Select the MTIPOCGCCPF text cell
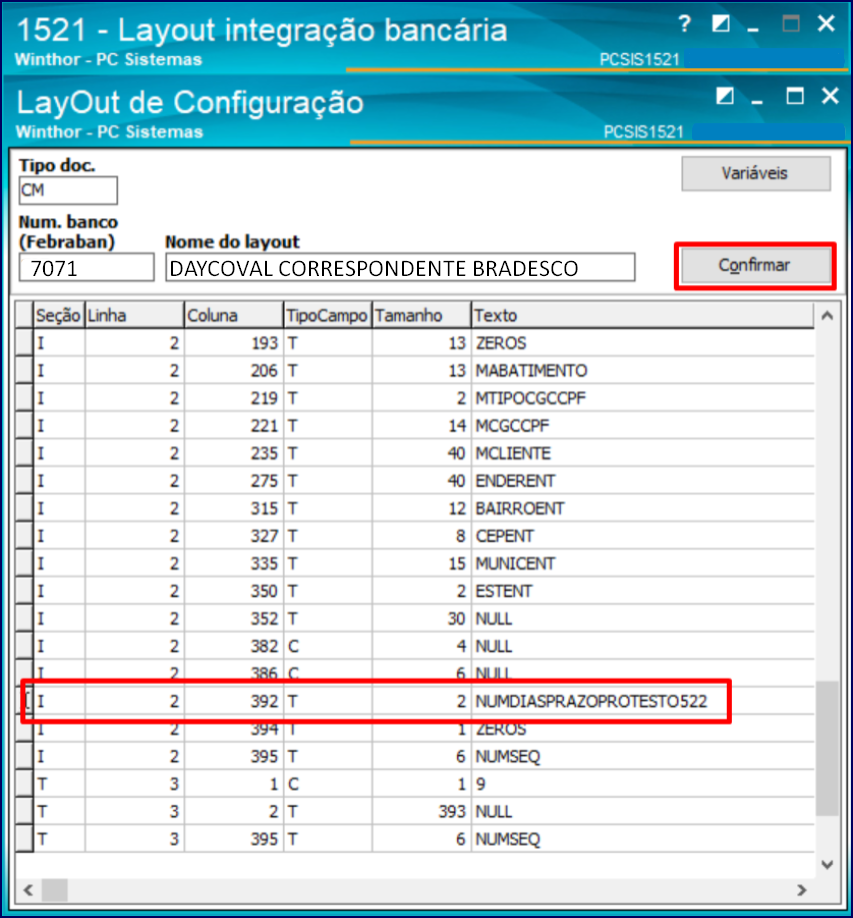853x918 pixels. click(x=643, y=398)
